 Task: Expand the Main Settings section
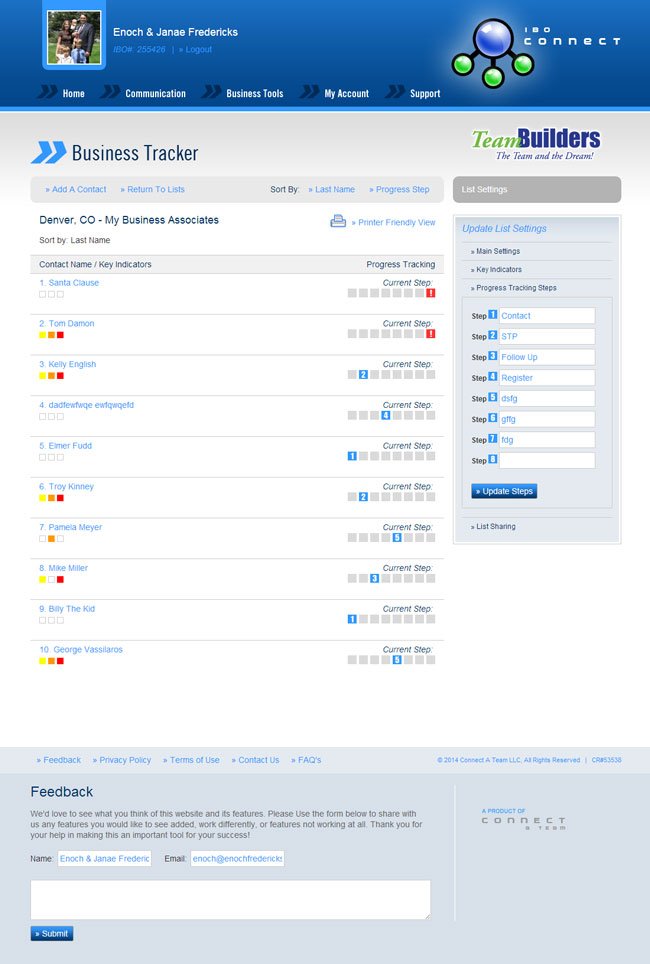coord(498,252)
